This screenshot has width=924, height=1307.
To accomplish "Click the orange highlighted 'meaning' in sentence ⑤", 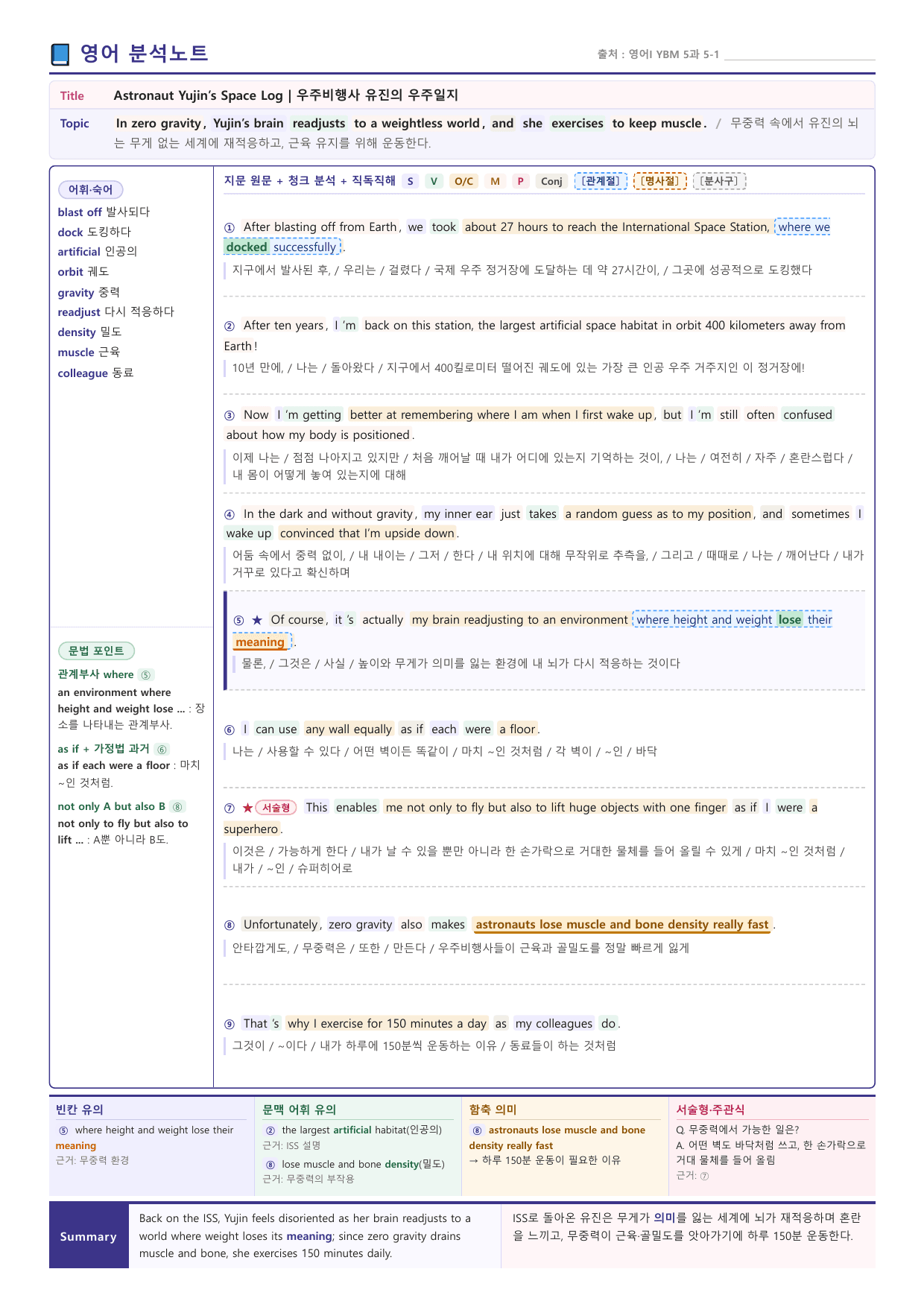I will tap(260, 642).
